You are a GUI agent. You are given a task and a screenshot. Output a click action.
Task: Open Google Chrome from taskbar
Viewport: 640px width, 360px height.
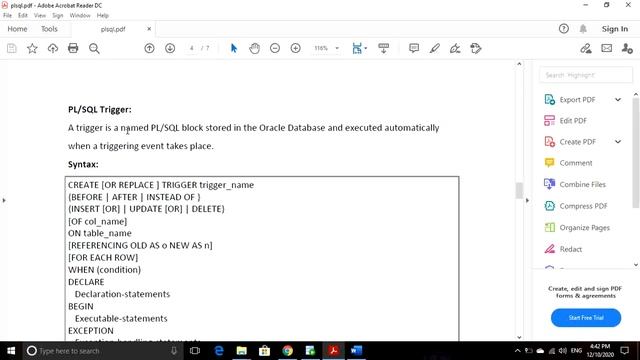(x=287, y=351)
